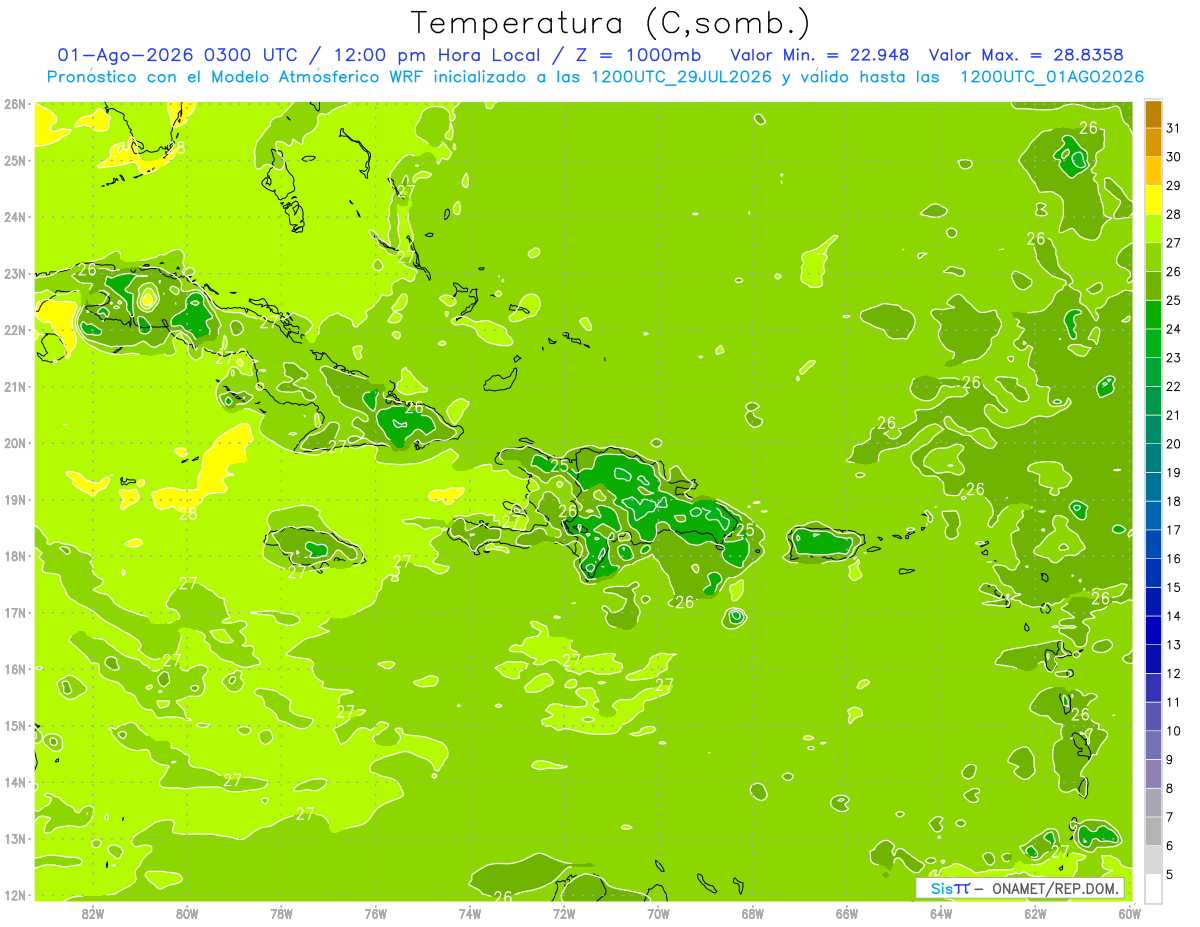The image size is (1200, 927).
Task: Click the "26N" latitude axis label
Action: tap(15, 104)
